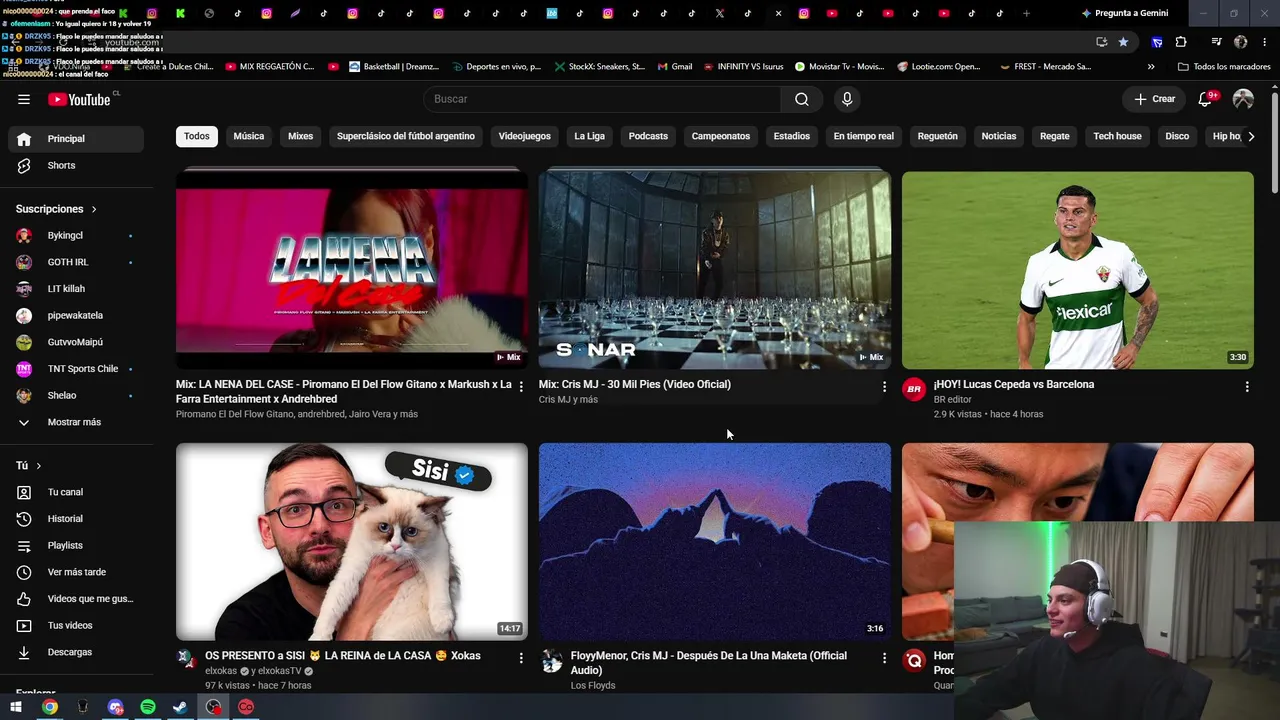
Task: Select the Música filter chip
Action: click(249, 136)
